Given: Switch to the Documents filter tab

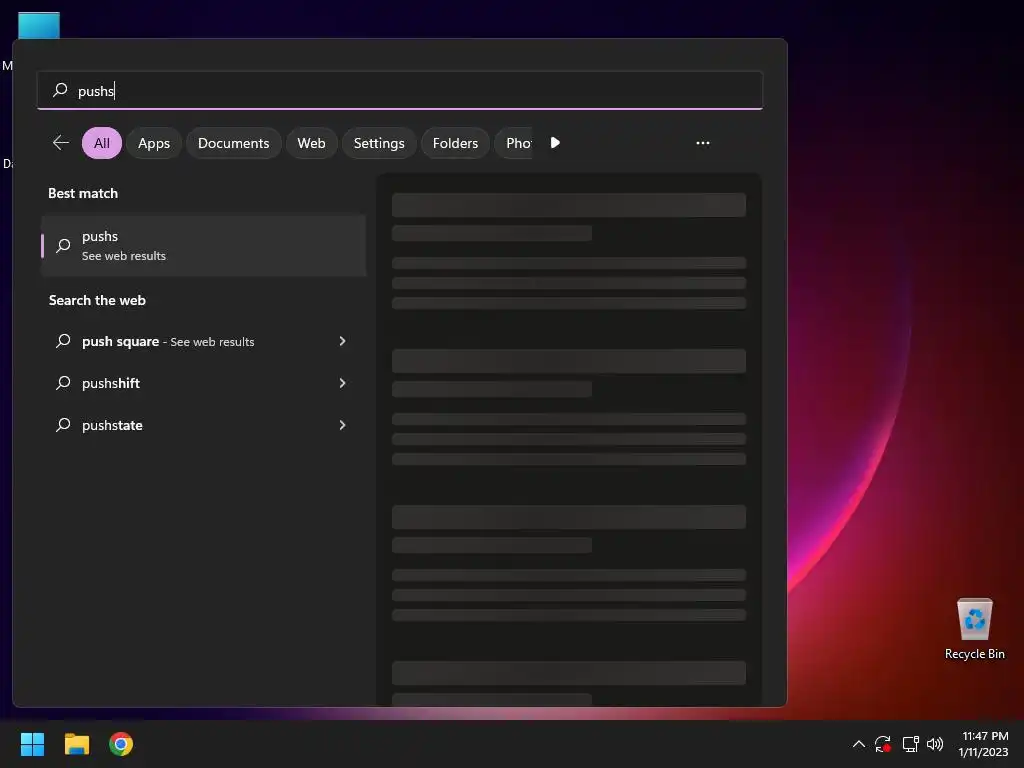Looking at the screenshot, I should point(233,143).
